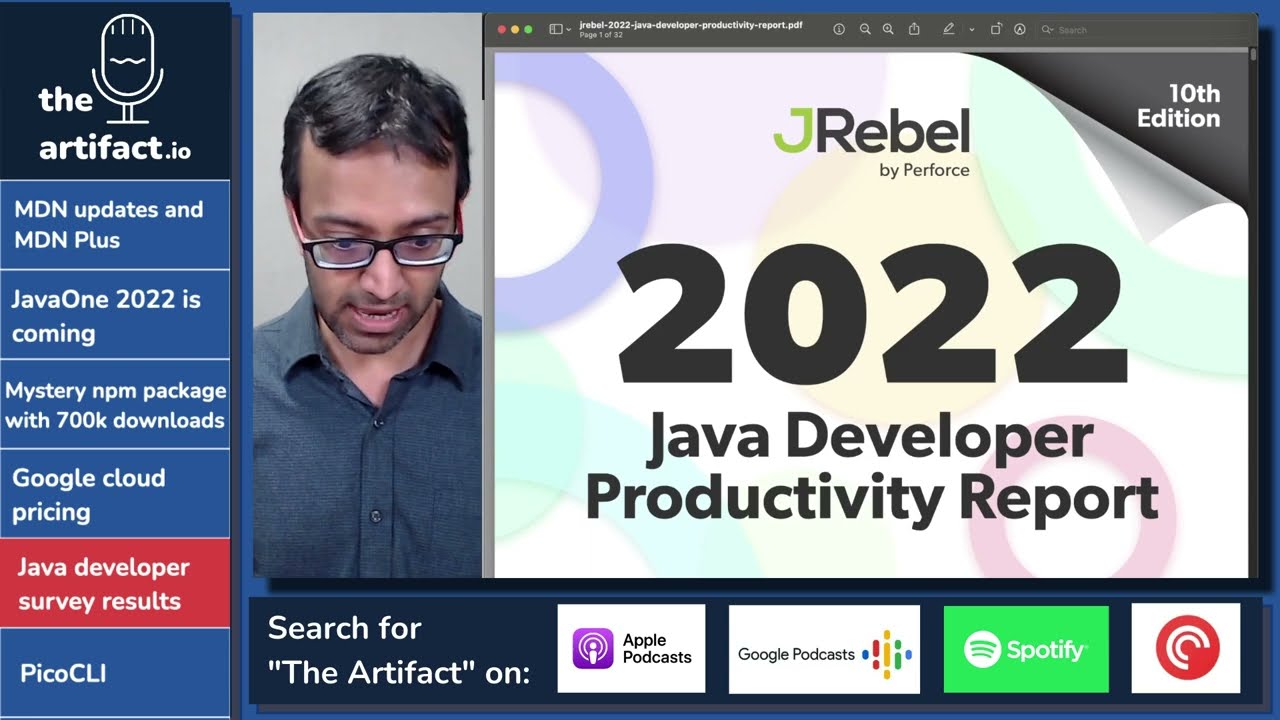Zoom in on the PDF

[x=888, y=30]
